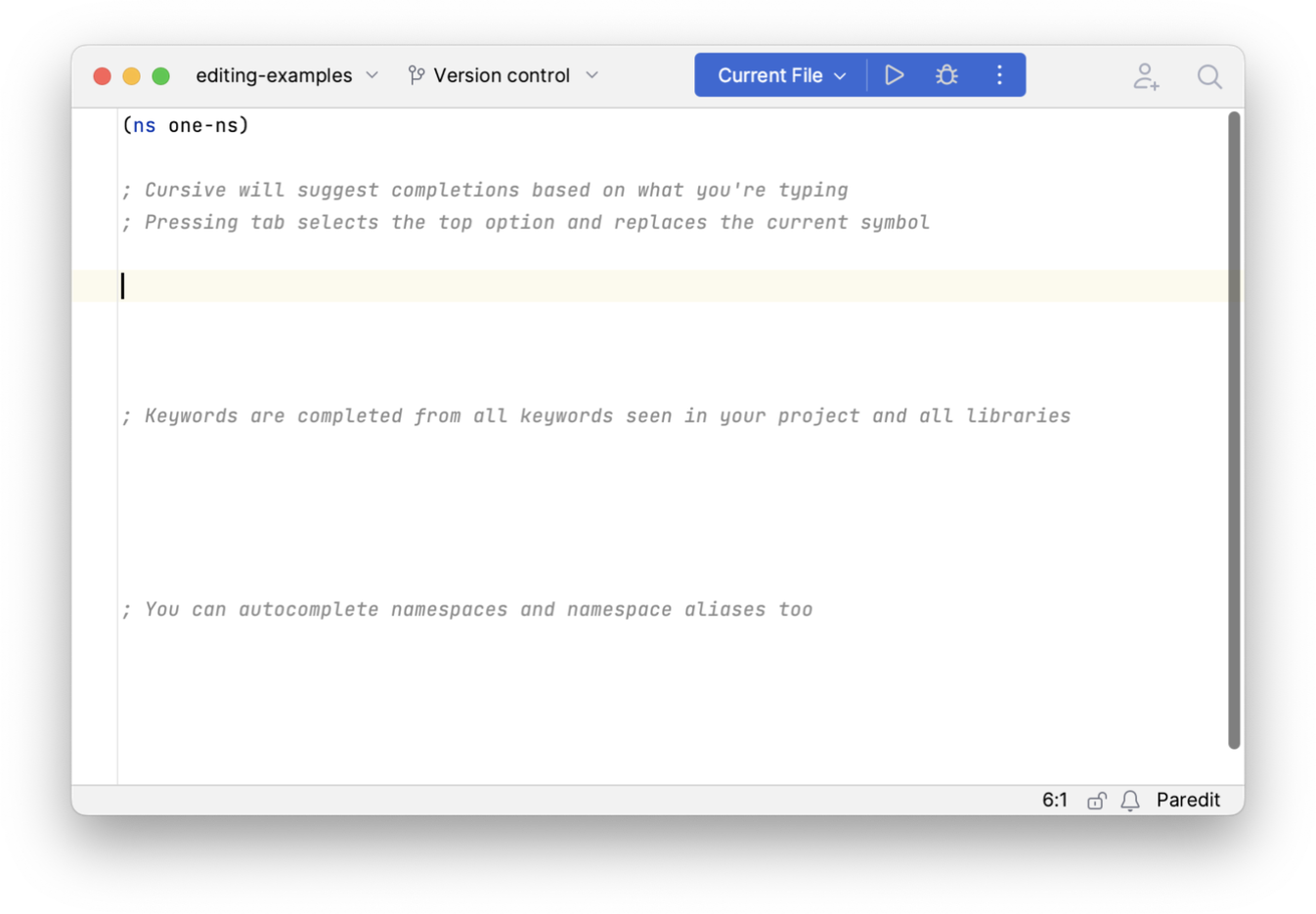
Task: Click the 6:1 line position indicator
Action: pos(1055,800)
